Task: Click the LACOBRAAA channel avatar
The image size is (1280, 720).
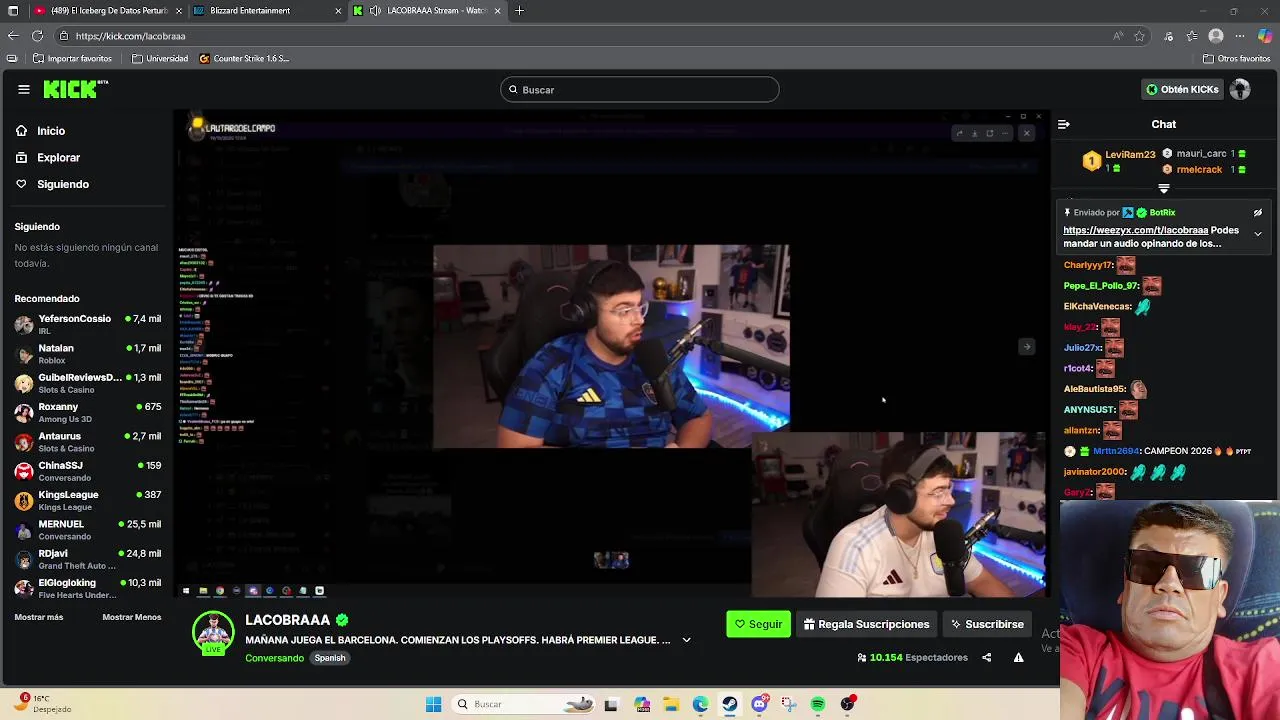Action: point(213,632)
